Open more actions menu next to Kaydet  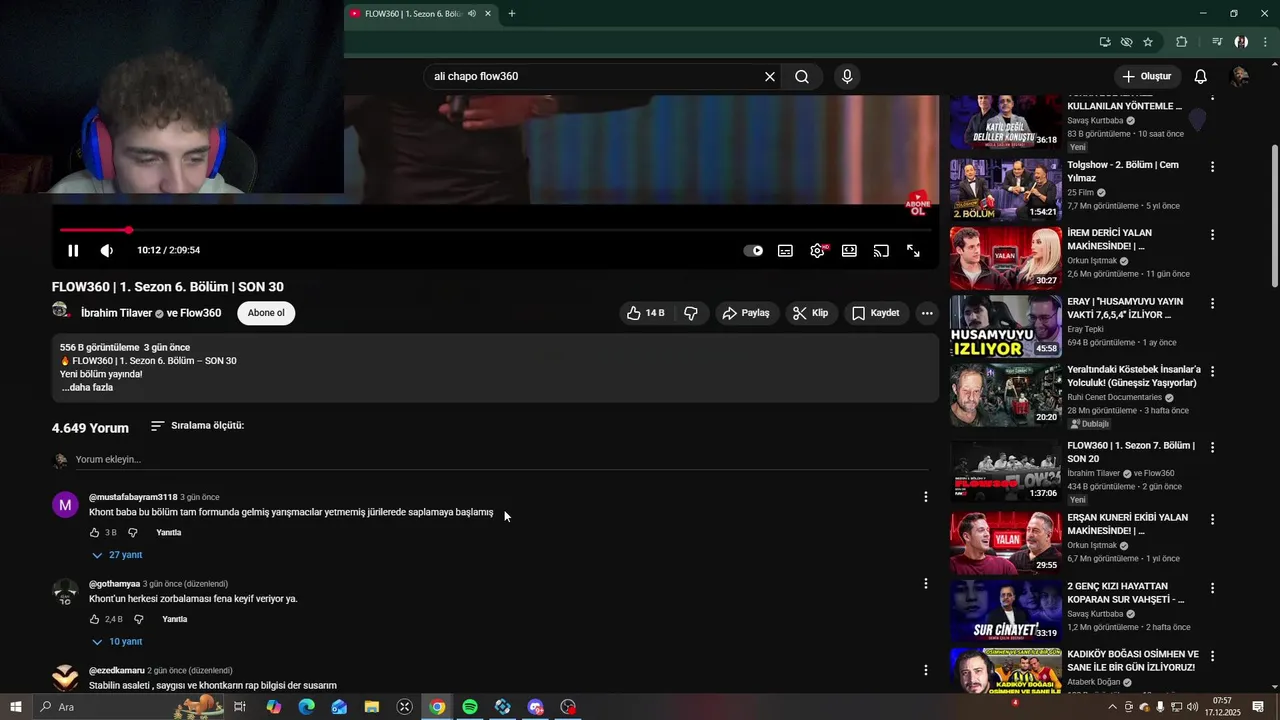[x=927, y=313]
